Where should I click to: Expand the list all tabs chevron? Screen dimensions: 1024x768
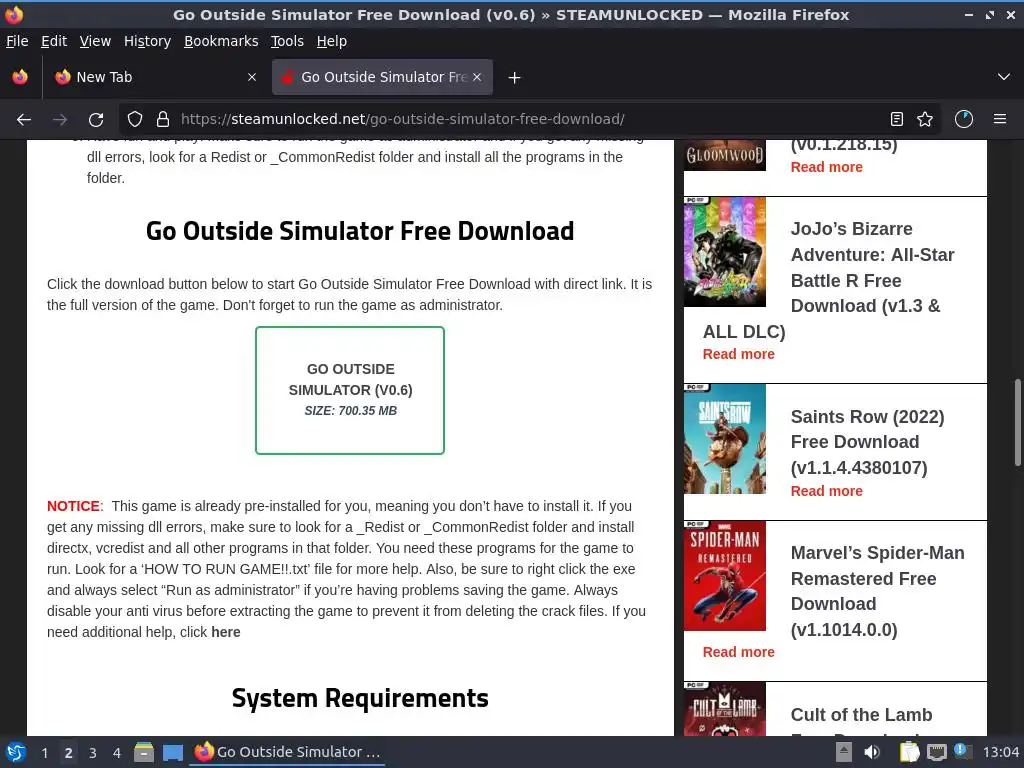1004,77
